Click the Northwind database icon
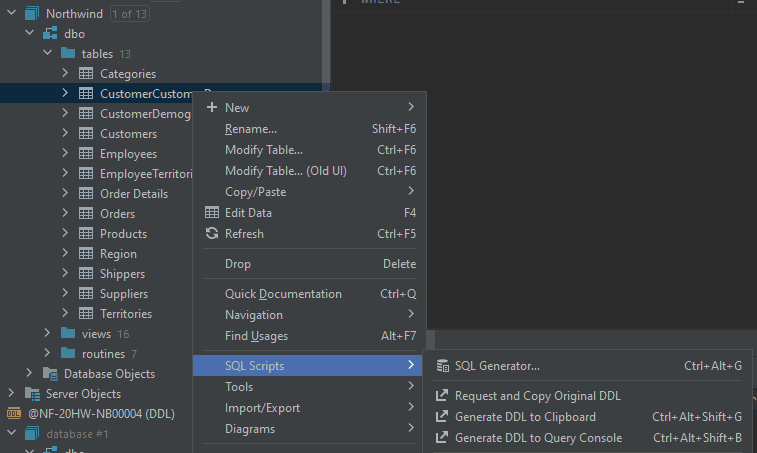This screenshot has width=757, height=453. coord(30,14)
